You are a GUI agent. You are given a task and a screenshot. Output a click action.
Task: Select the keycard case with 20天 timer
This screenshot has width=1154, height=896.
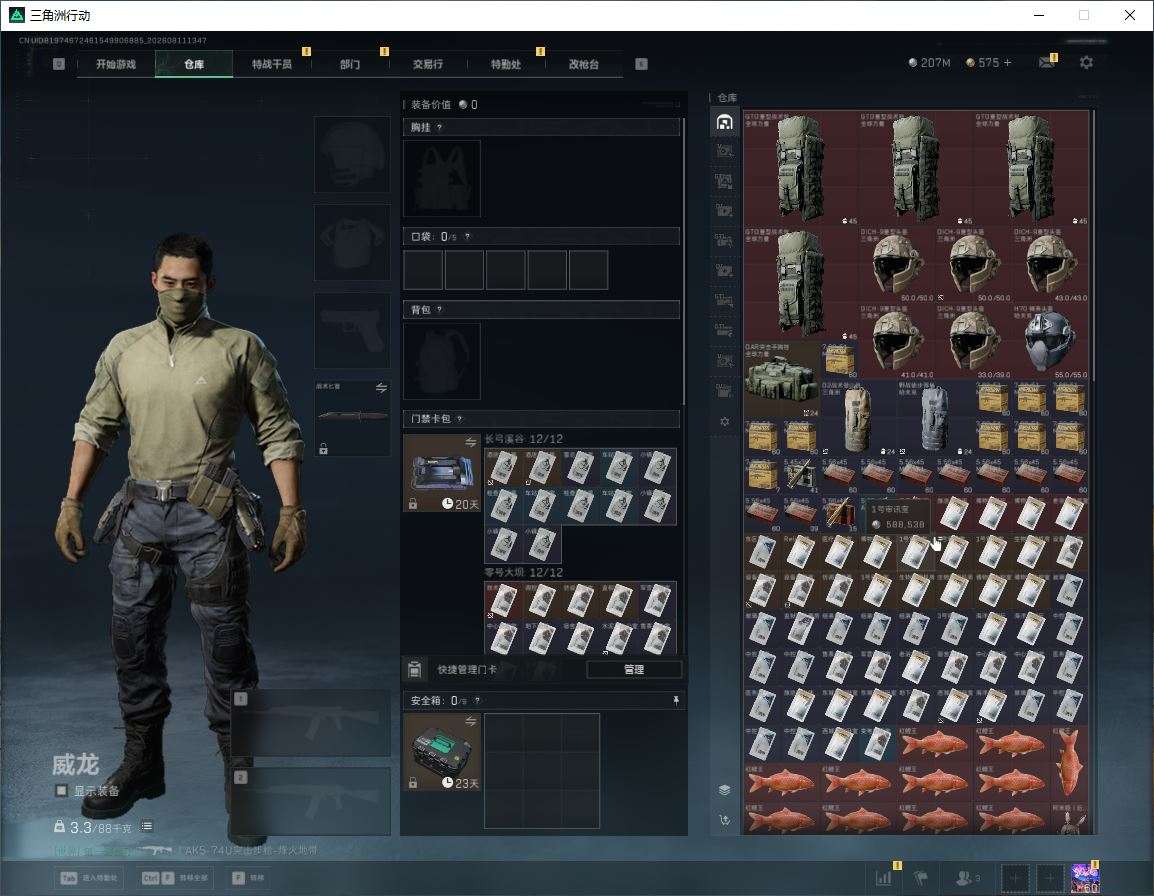click(442, 473)
